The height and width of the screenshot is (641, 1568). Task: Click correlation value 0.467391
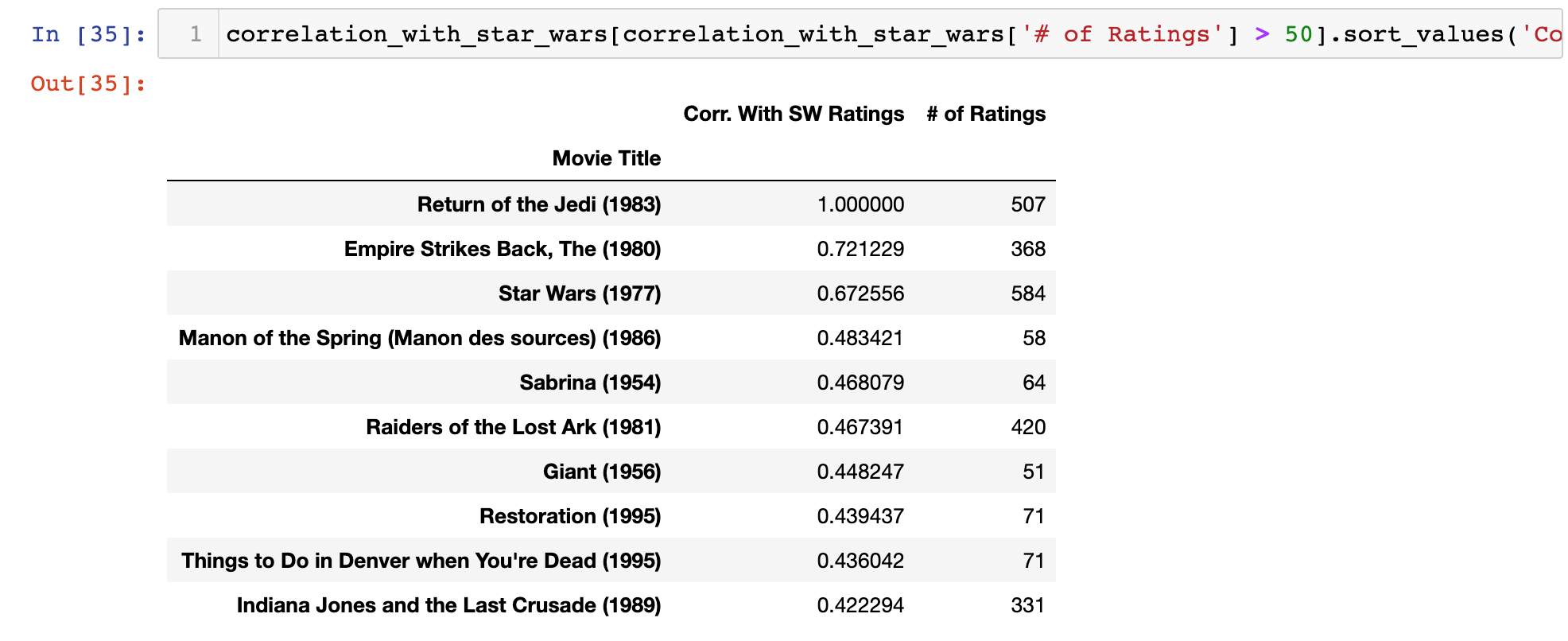coord(860,427)
